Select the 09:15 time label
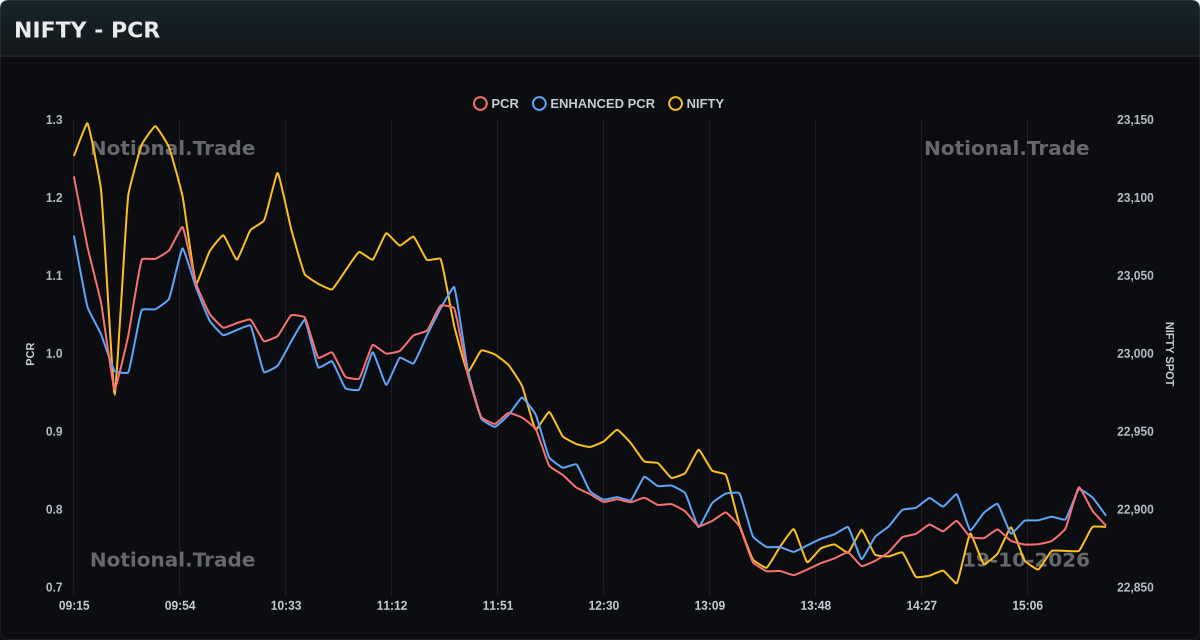1200x640 pixels. tap(74, 606)
